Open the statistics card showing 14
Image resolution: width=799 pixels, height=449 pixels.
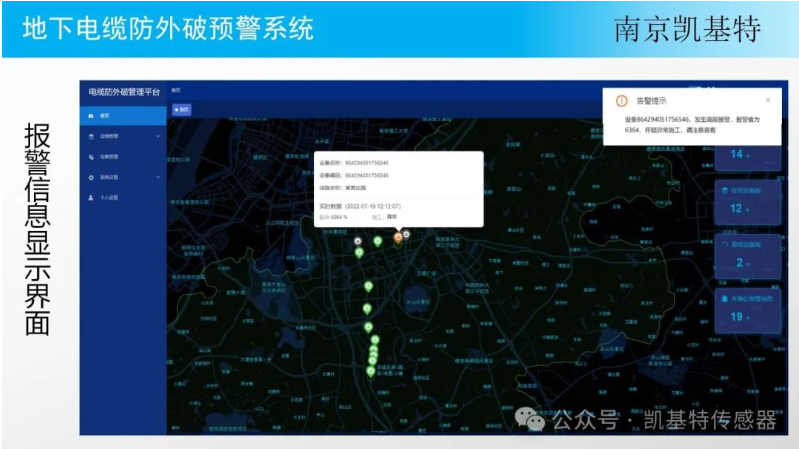pyautogui.click(x=748, y=156)
